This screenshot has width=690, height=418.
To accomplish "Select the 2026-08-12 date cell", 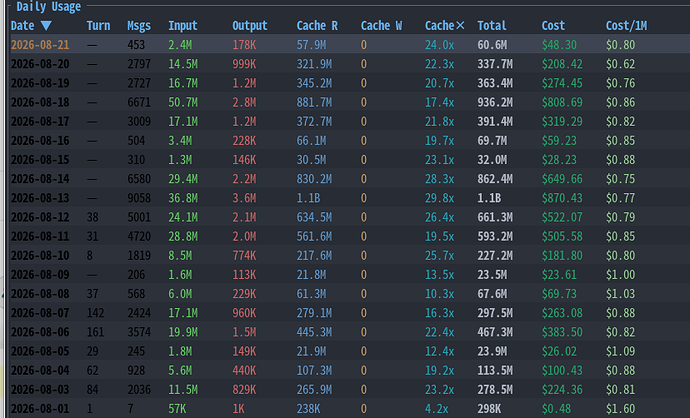I will point(40,217).
